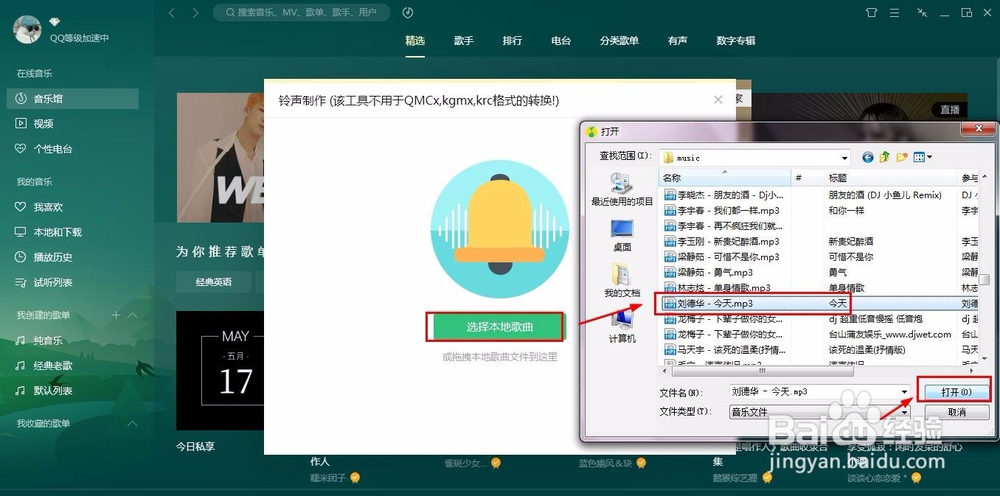Image resolution: width=1000 pixels, height=496 pixels.
Task: Switch to 电台 tab
Action: tap(561, 40)
